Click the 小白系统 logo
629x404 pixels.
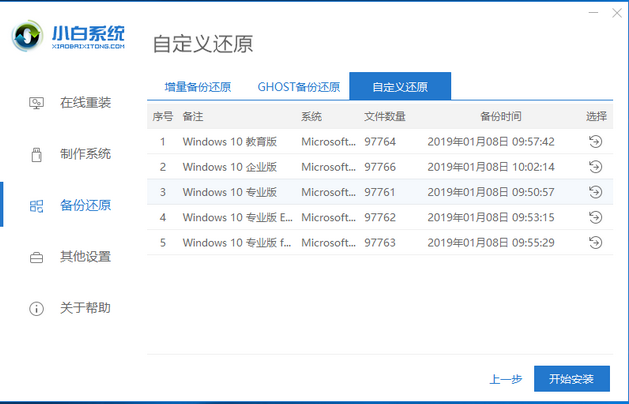click(x=68, y=37)
